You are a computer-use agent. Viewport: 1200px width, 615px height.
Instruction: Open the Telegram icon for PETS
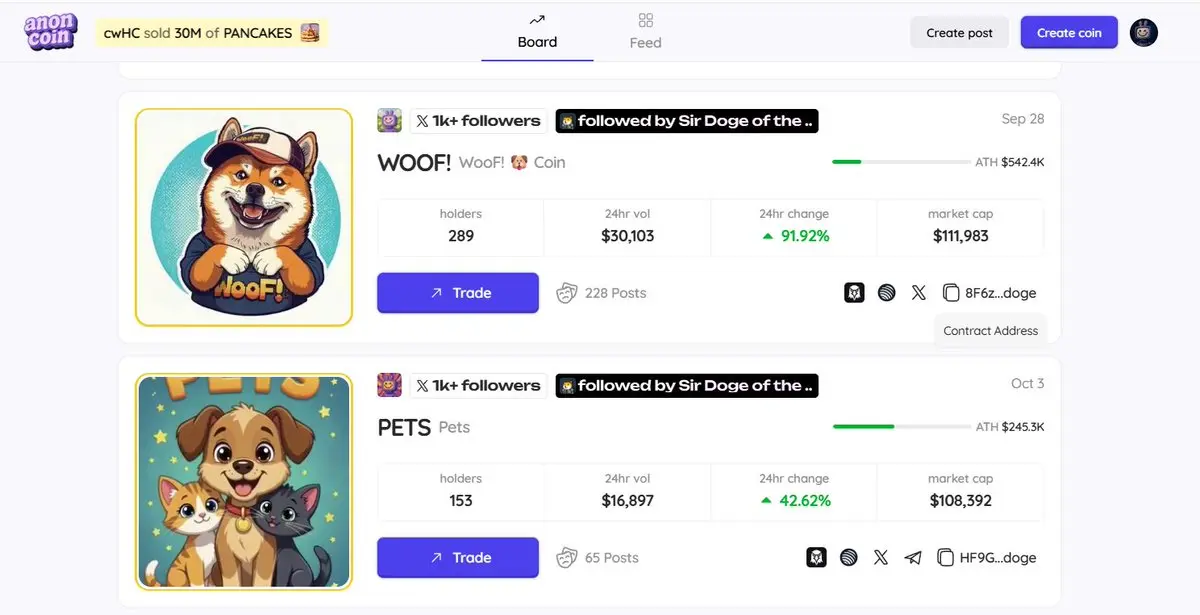pos(912,558)
